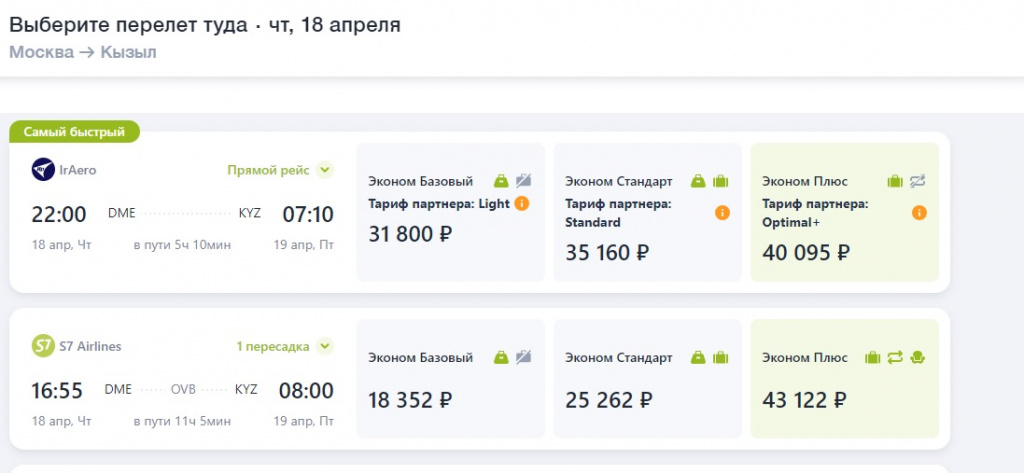Select IrAero Эконом Стандарт fare for 35 160 ₽
The image size is (1024, 473).
point(648,212)
